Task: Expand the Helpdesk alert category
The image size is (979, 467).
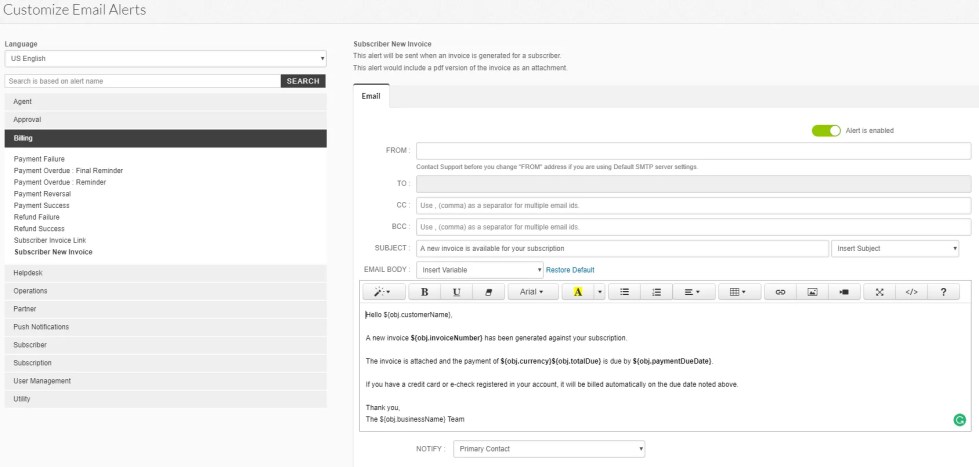Action: pyautogui.click(x=165, y=273)
